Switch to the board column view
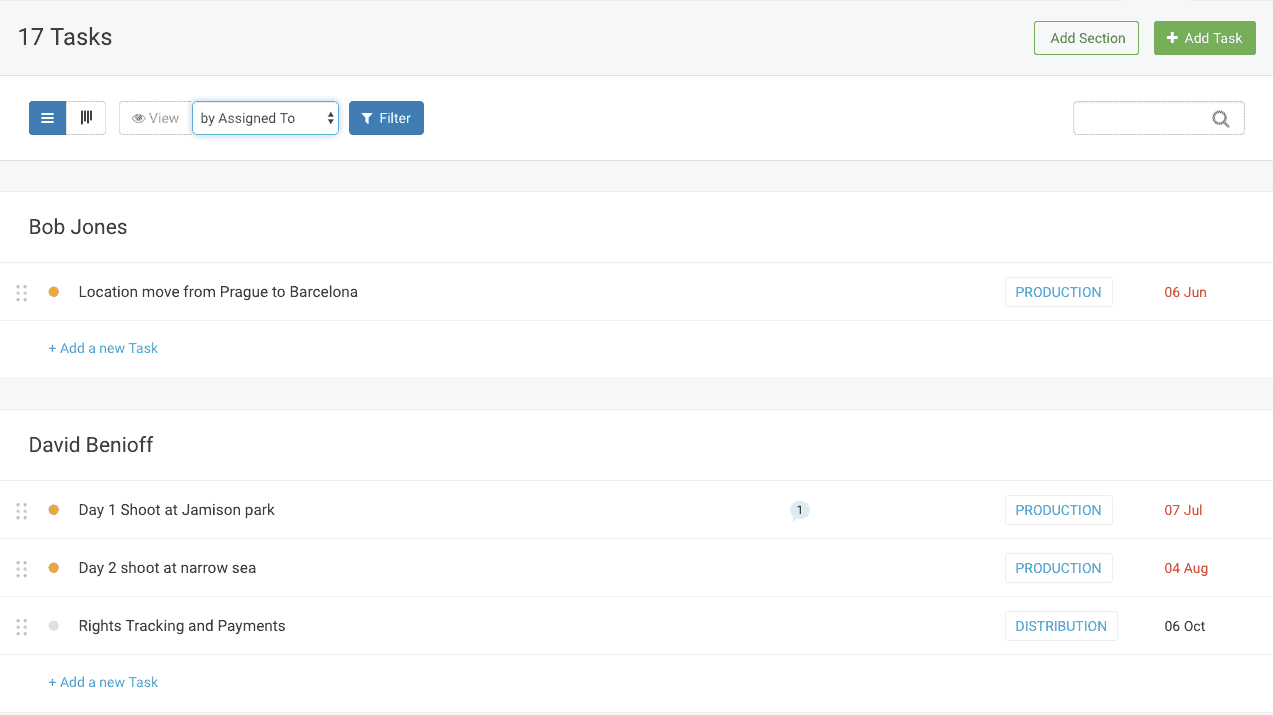This screenshot has width=1273, height=715. click(x=86, y=117)
